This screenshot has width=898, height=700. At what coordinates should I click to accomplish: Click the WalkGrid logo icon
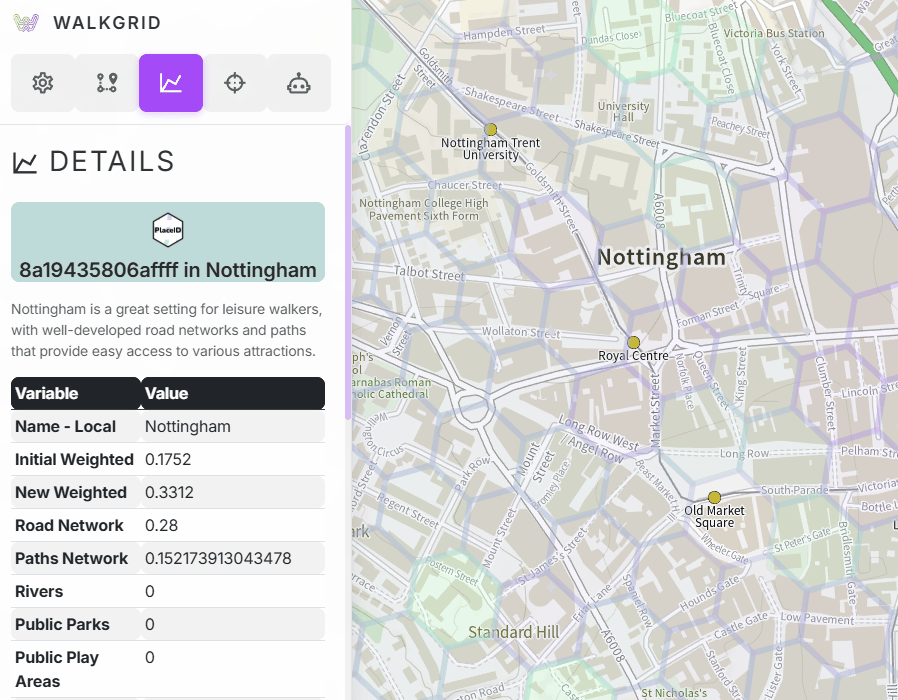coord(26,23)
